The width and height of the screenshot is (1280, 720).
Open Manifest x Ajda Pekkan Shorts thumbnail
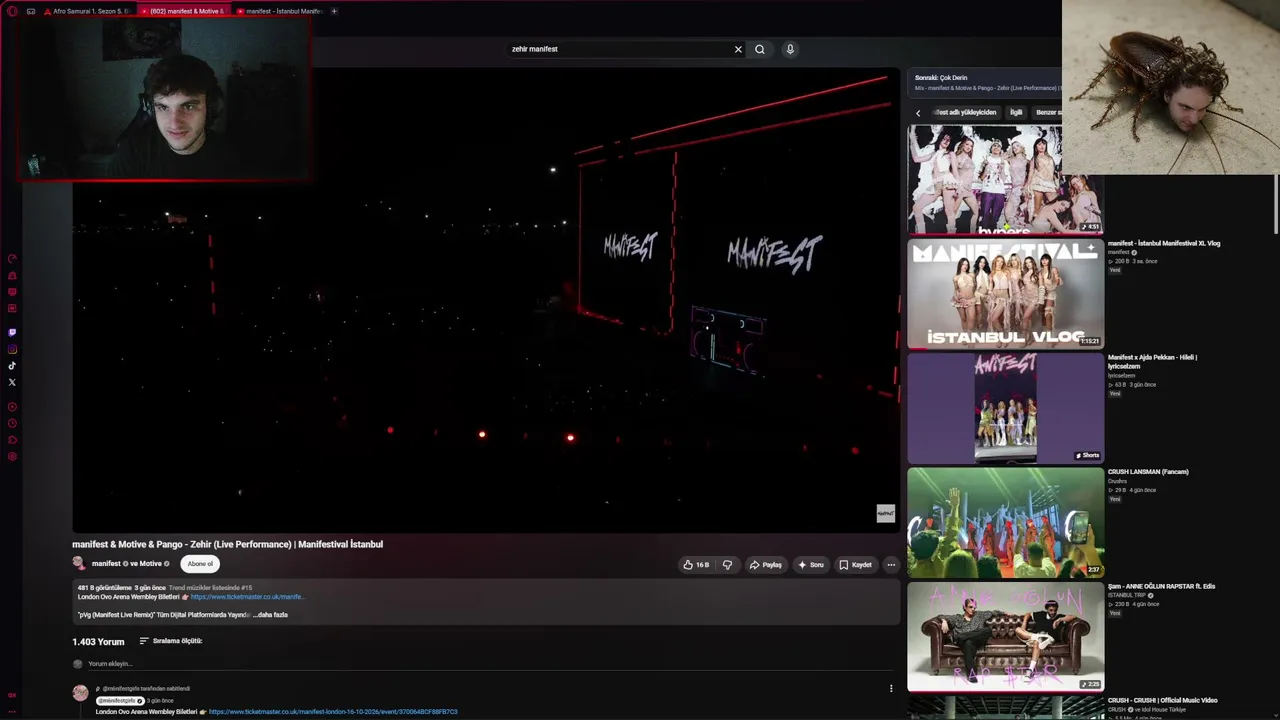[1005, 408]
